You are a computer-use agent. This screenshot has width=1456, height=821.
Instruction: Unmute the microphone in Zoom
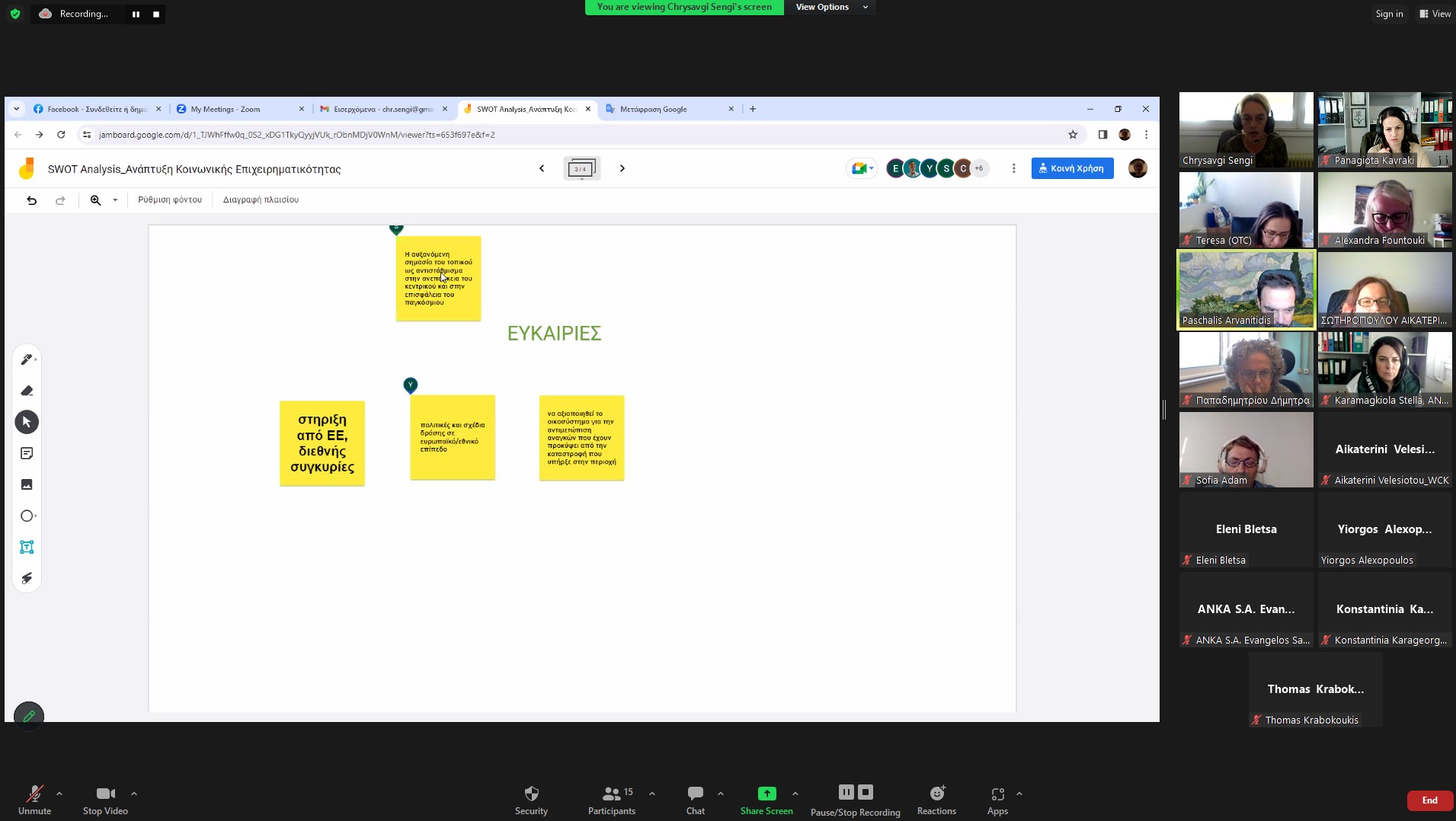click(x=34, y=799)
